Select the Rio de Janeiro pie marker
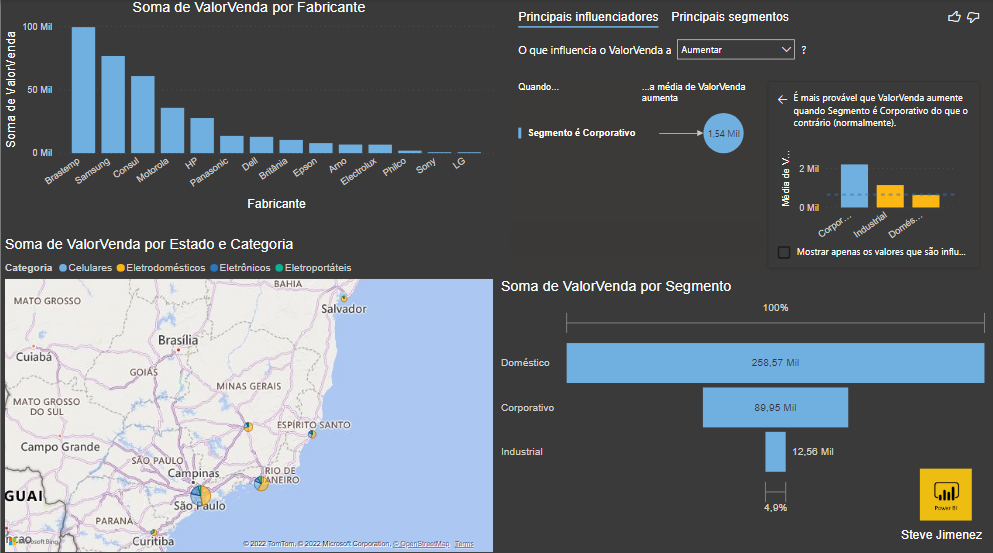This screenshot has height=553, width=993. click(261, 484)
